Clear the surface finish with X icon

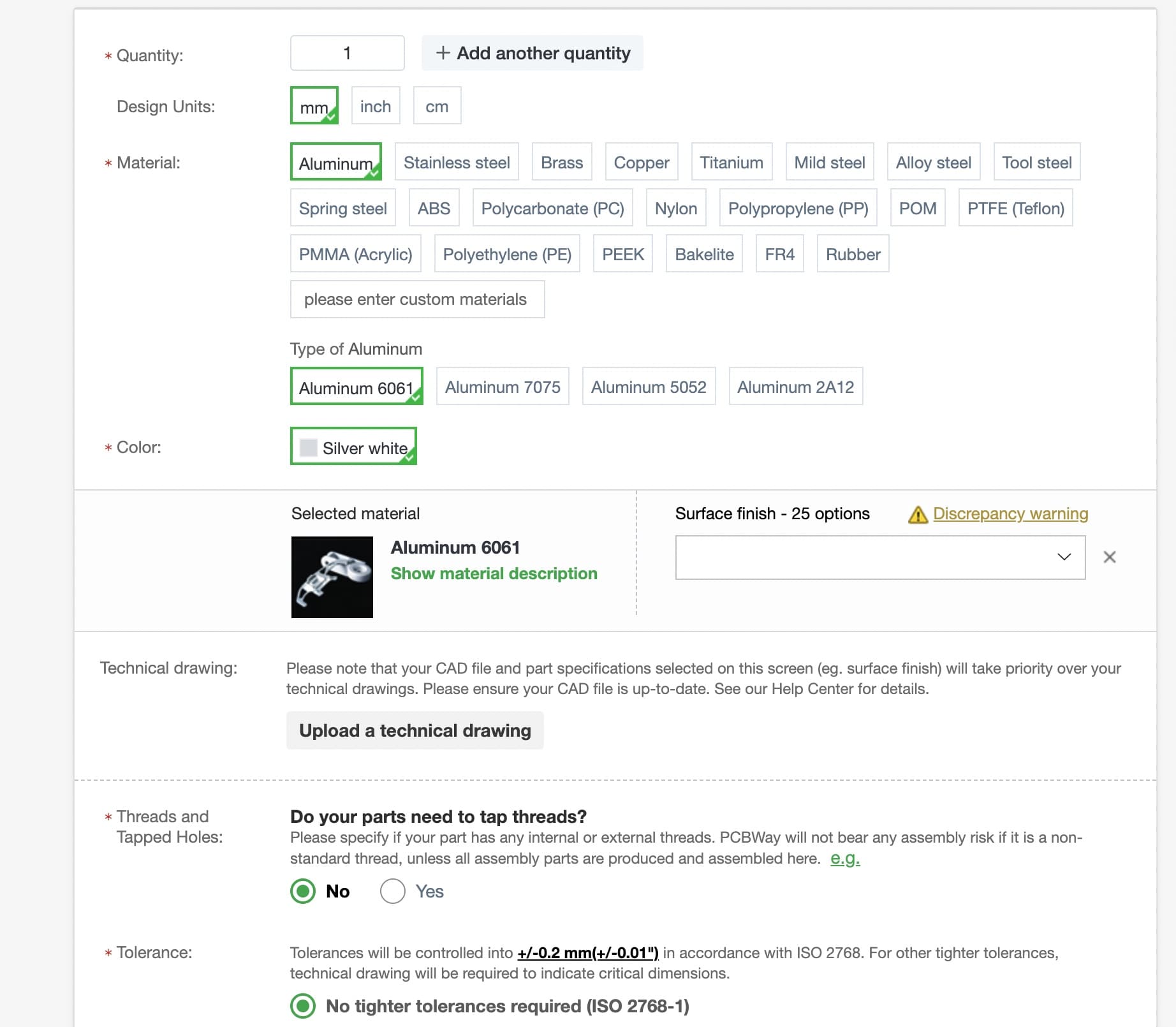tap(1110, 558)
